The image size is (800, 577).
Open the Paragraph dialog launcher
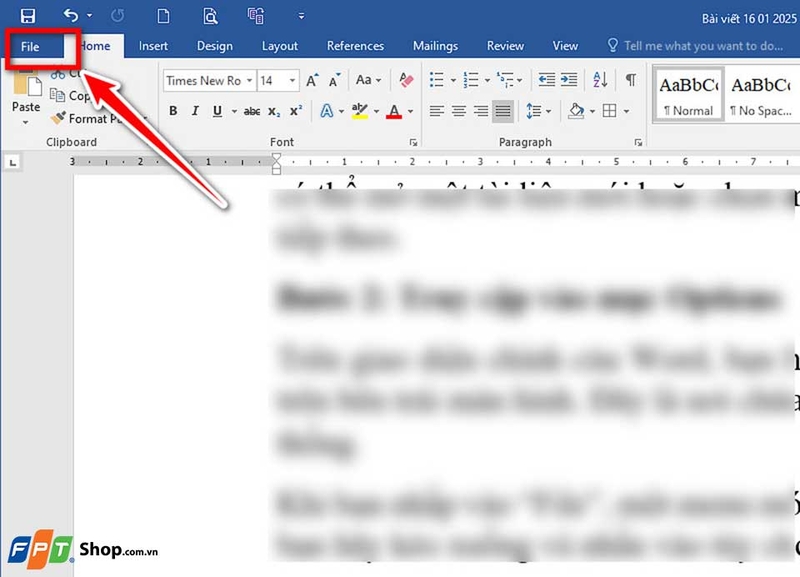tap(638, 143)
